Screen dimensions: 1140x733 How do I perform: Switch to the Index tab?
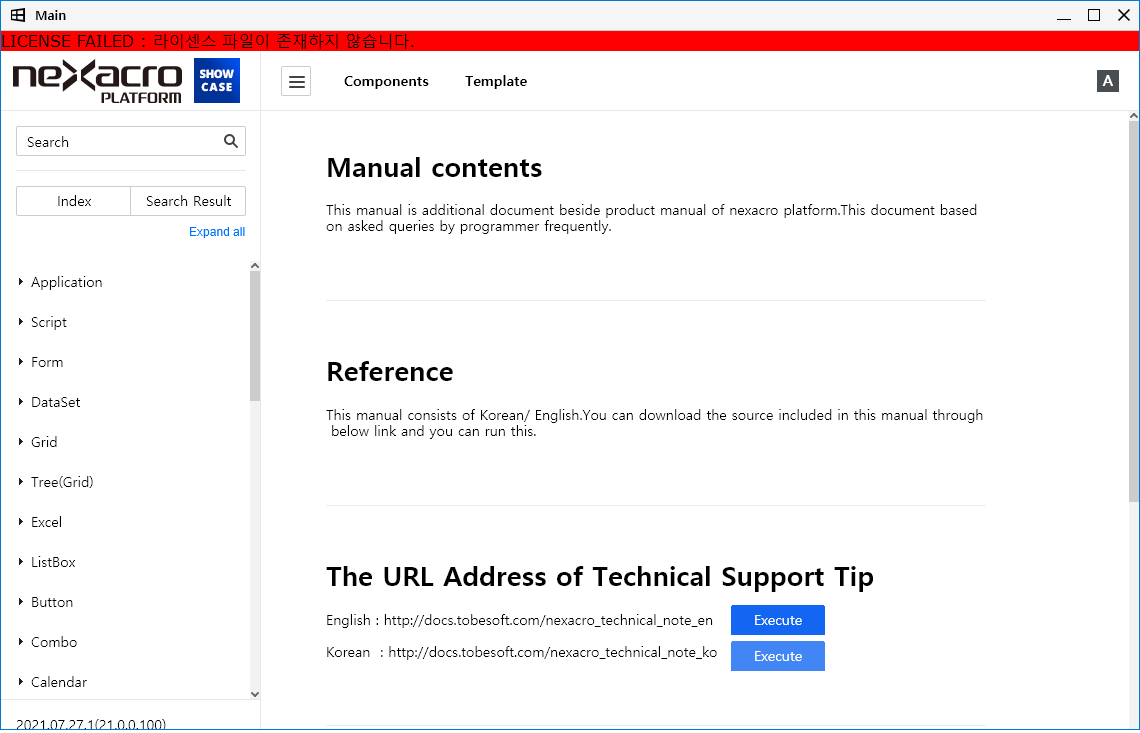(x=74, y=201)
